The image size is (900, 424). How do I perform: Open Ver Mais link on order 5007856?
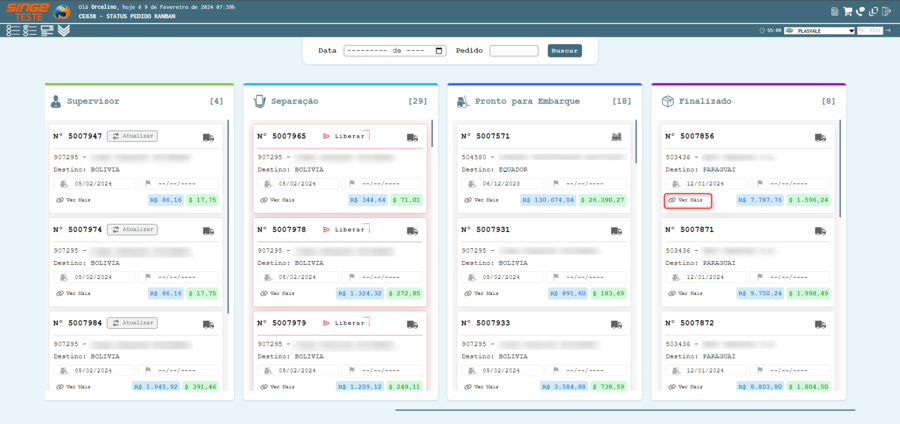click(x=686, y=200)
